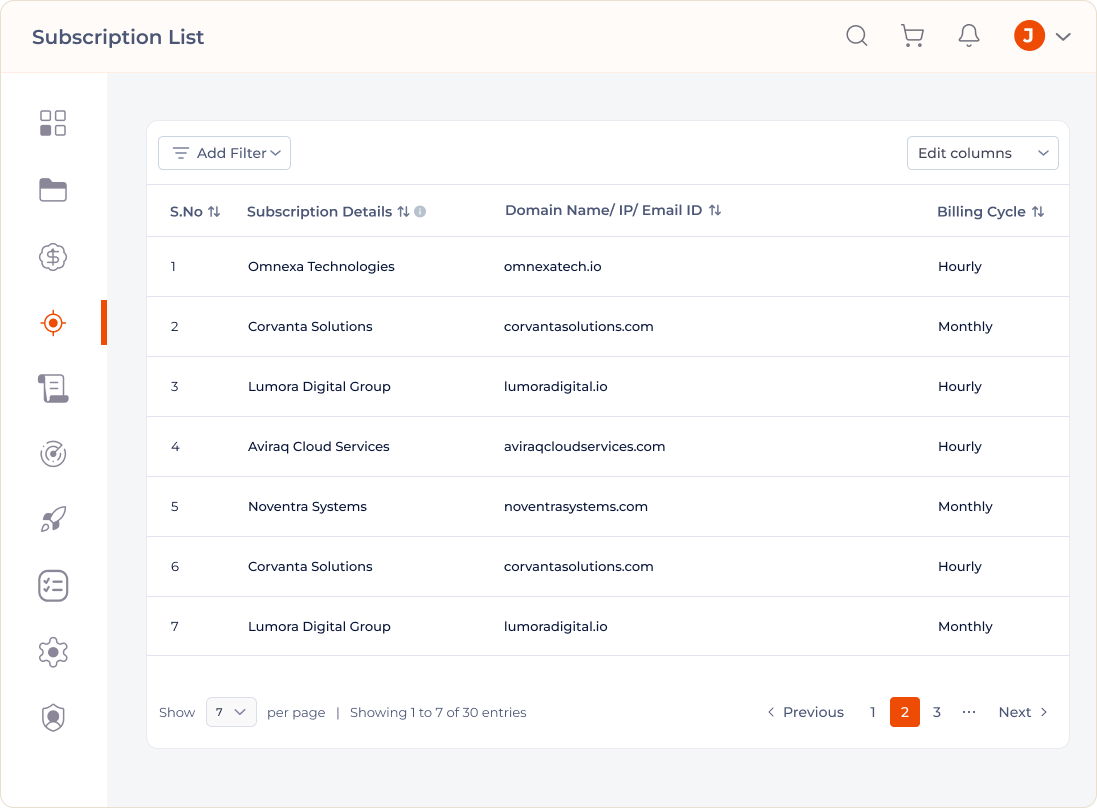Select the orange target icon in the sidebar
The height and width of the screenshot is (808, 1097).
coord(53,323)
